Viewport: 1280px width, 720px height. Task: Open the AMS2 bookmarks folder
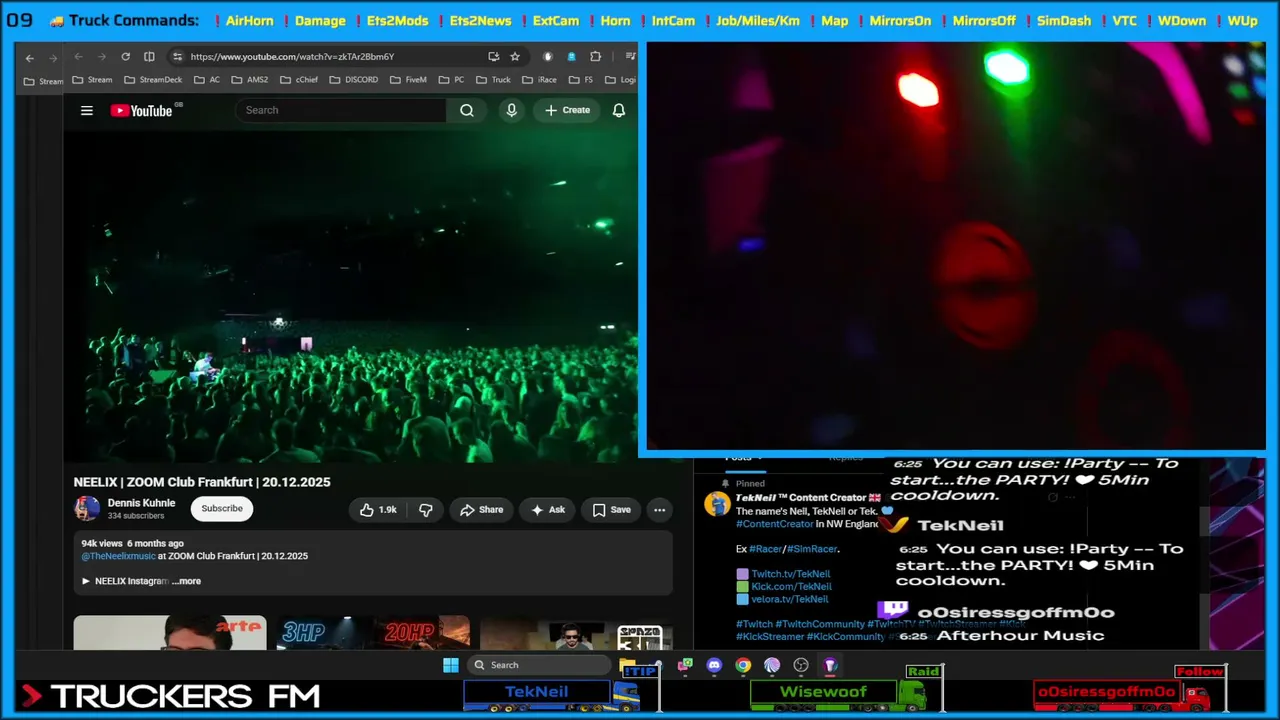click(x=250, y=80)
